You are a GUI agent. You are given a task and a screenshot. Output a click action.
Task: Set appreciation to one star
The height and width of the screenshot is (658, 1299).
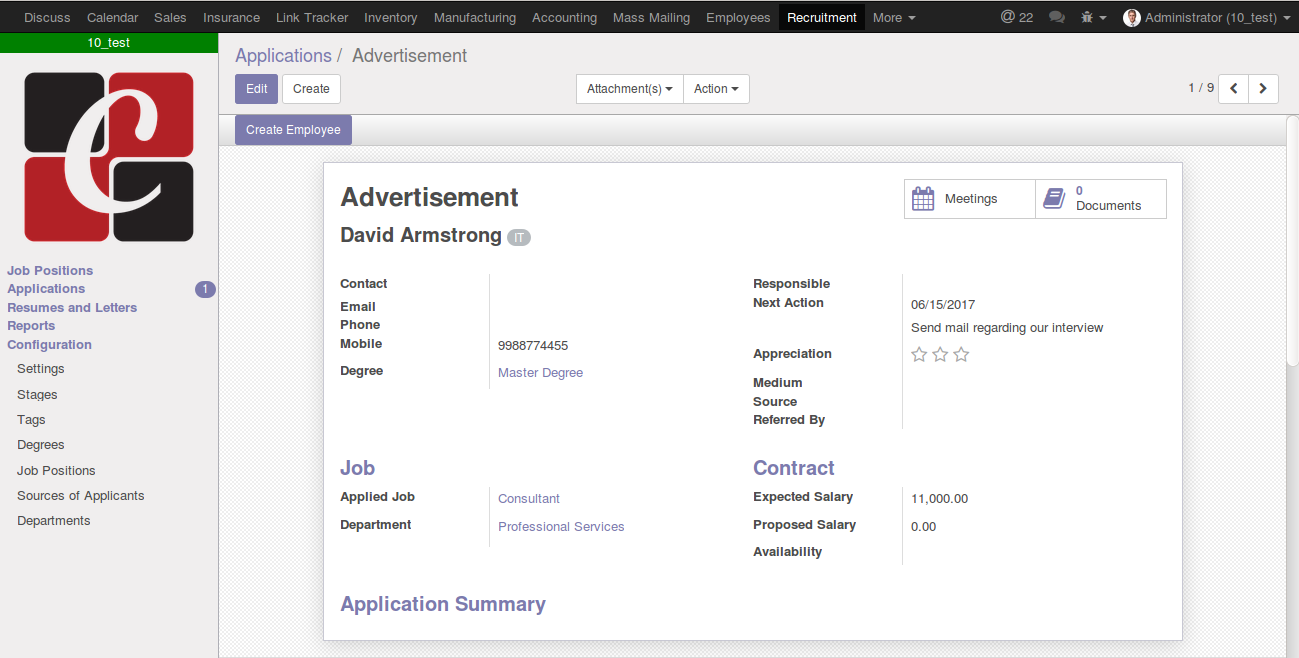[919, 354]
